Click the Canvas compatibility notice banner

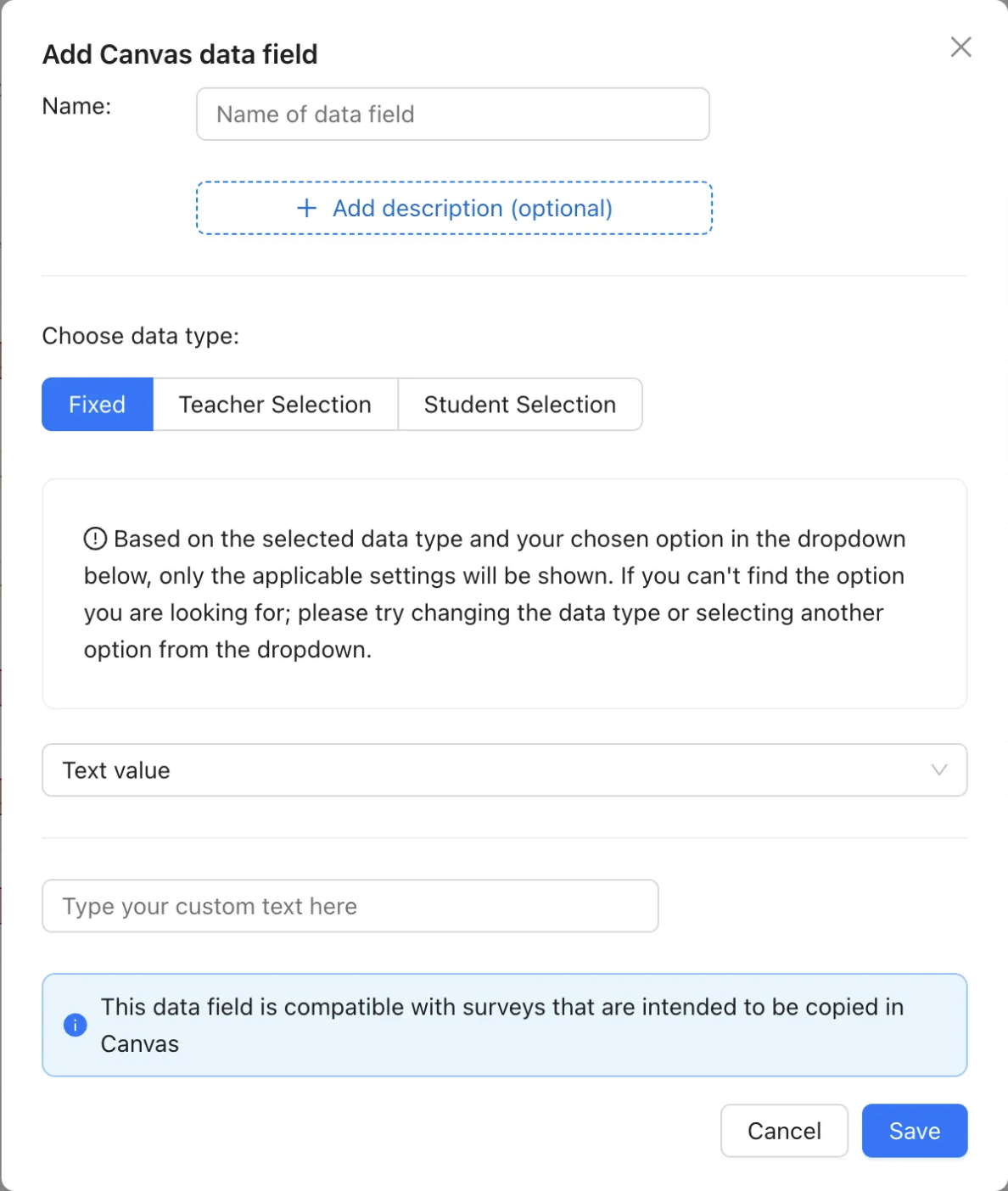505,1025
